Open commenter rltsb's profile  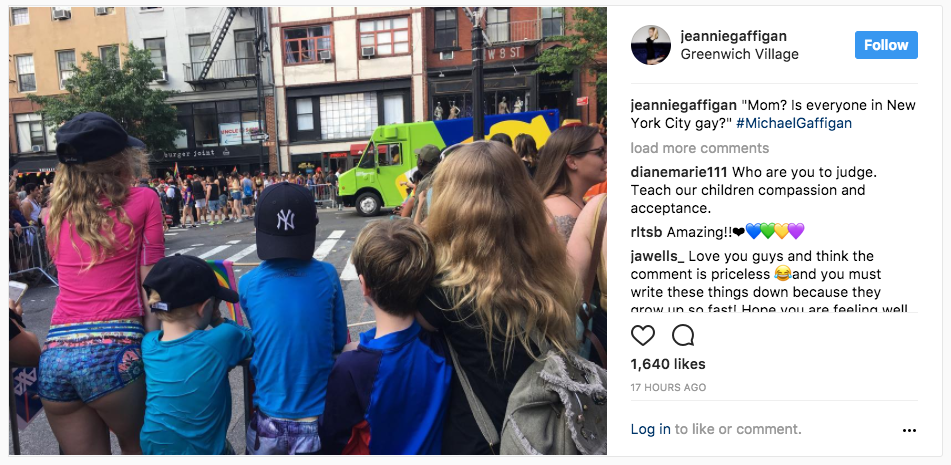coord(647,232)
